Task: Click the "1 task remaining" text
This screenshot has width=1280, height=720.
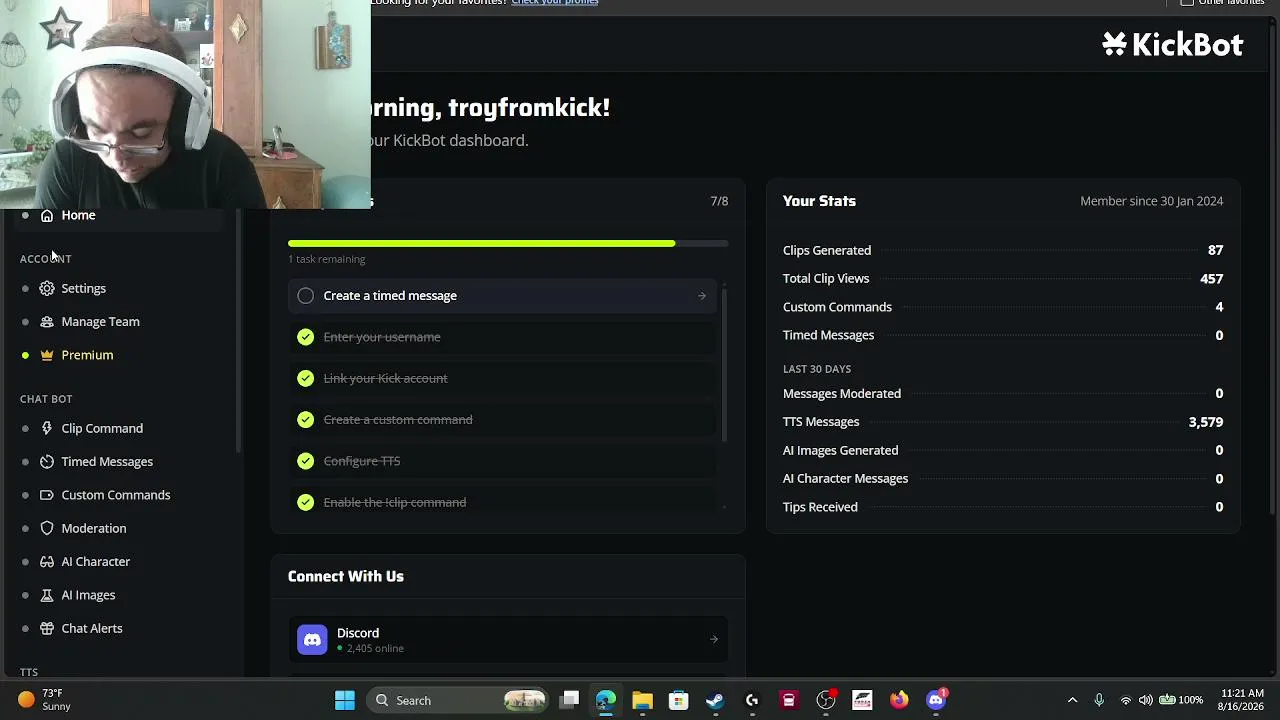Action: coord(327,259)
